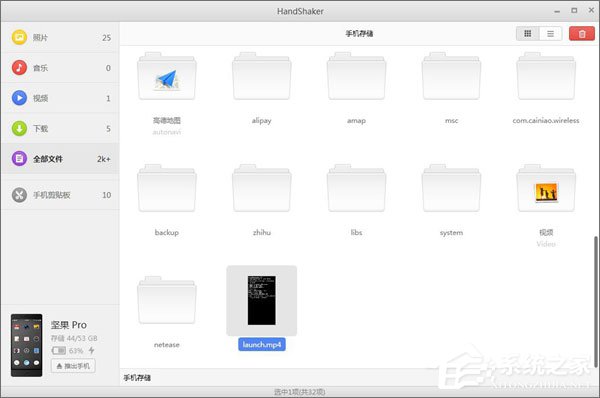Open the Video category play icon

coord(19,98)
